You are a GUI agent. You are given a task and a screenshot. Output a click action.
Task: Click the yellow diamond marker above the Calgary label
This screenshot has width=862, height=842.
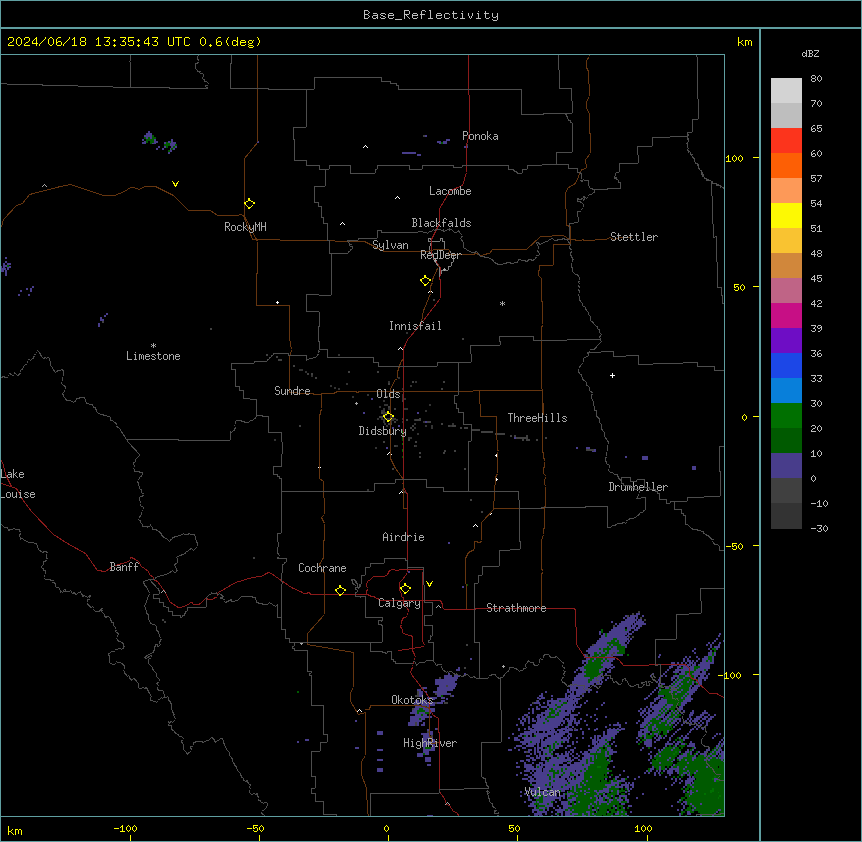[405, 589]
